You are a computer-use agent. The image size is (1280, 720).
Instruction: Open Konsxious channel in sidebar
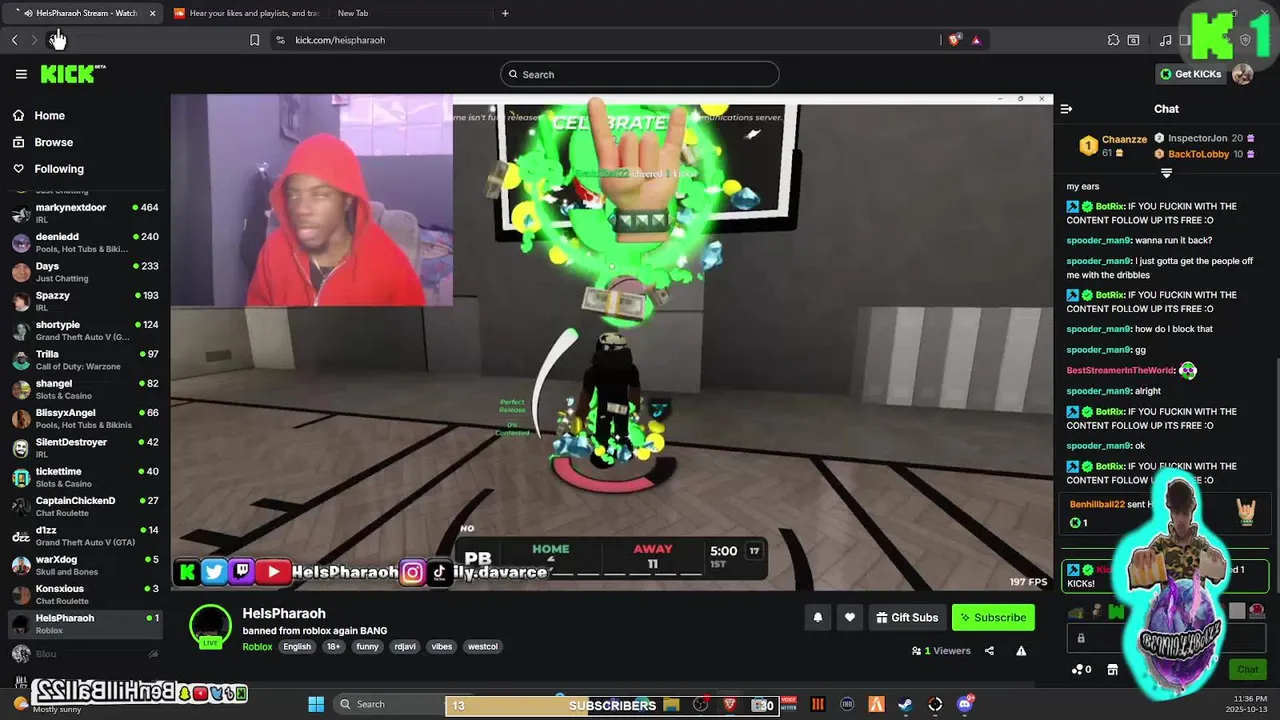click(x=85, y=594)
